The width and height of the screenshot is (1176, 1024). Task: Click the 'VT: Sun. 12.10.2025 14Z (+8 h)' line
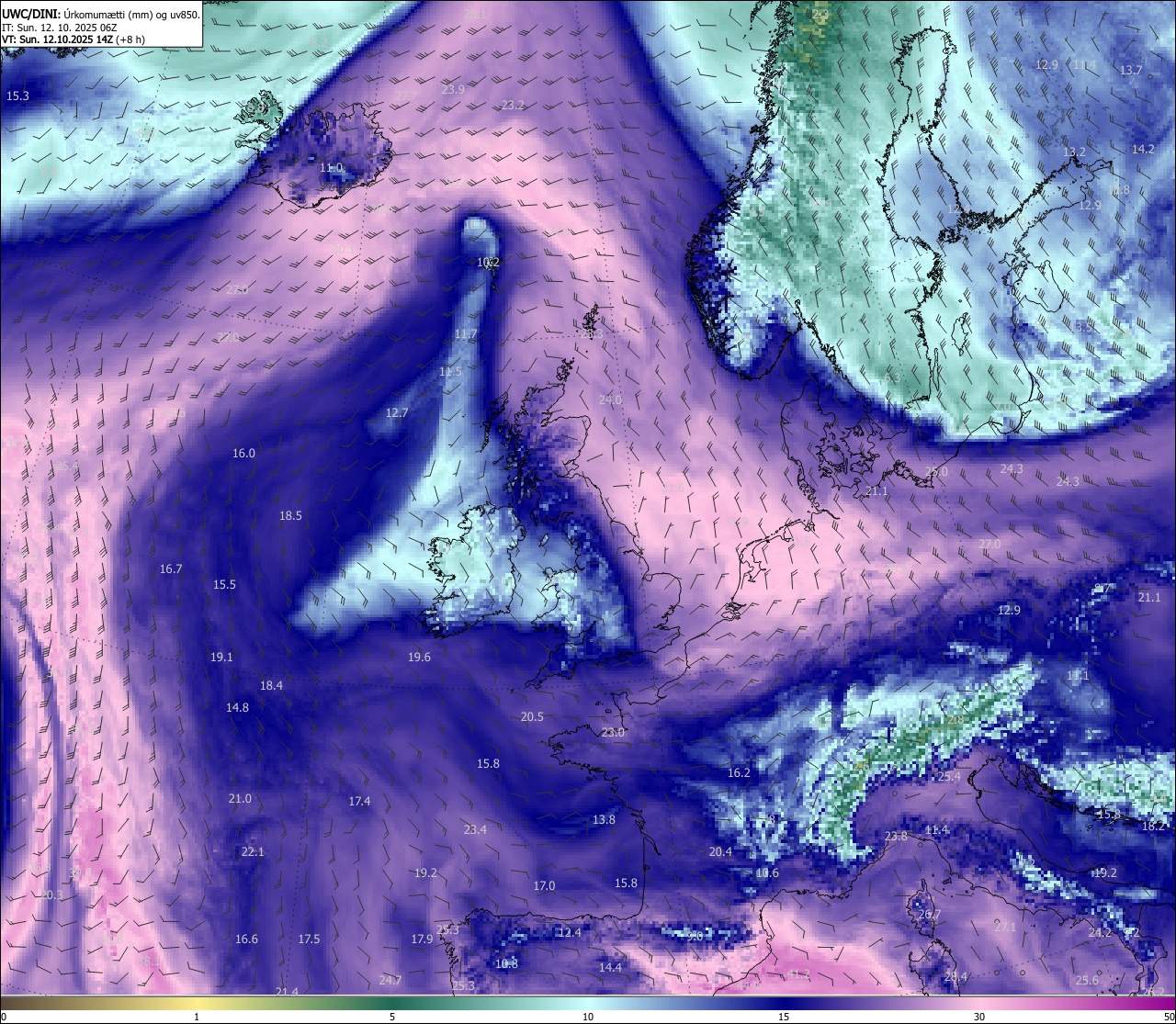[73, 39]
